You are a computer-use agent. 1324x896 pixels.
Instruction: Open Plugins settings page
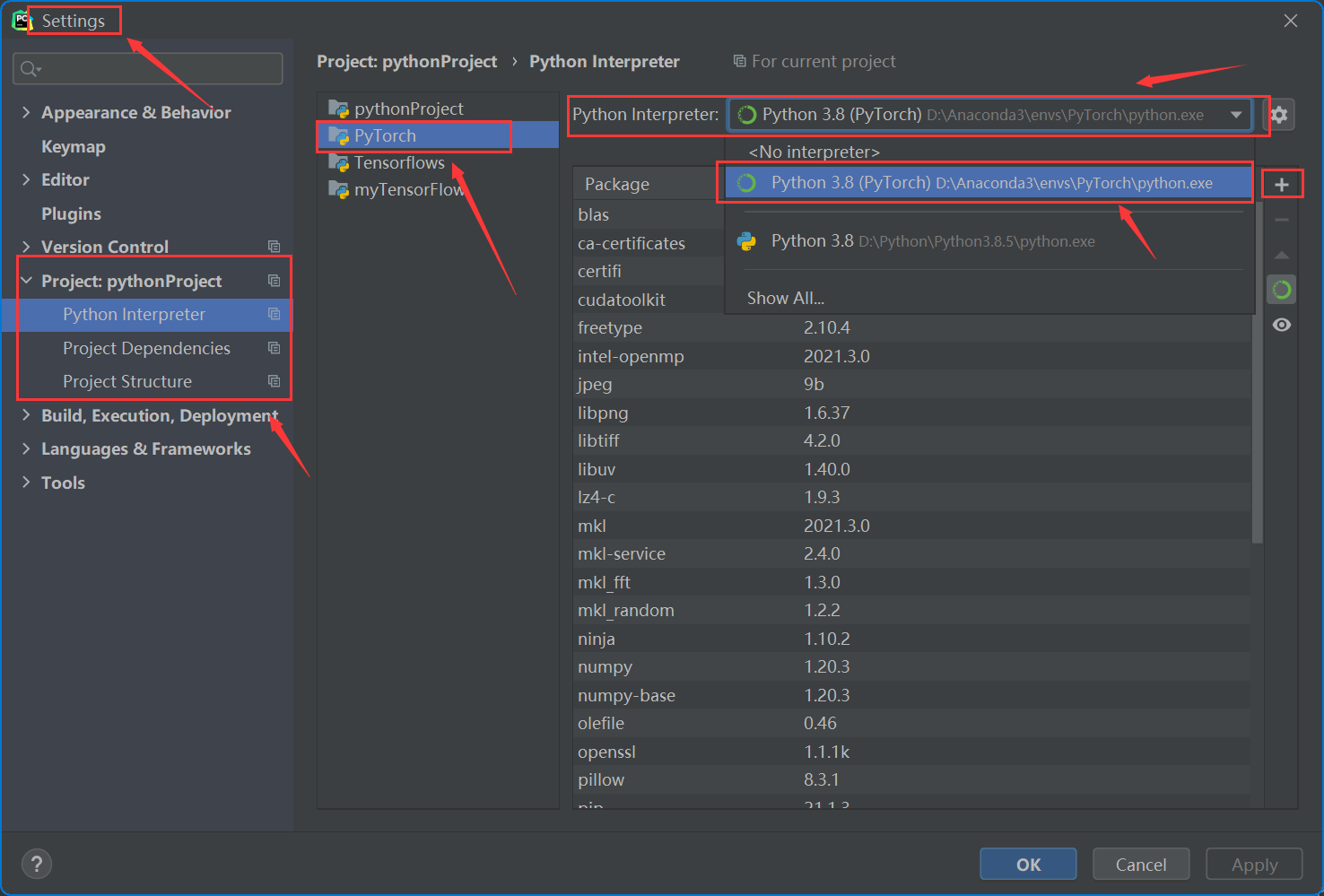[x=71, y=213]
